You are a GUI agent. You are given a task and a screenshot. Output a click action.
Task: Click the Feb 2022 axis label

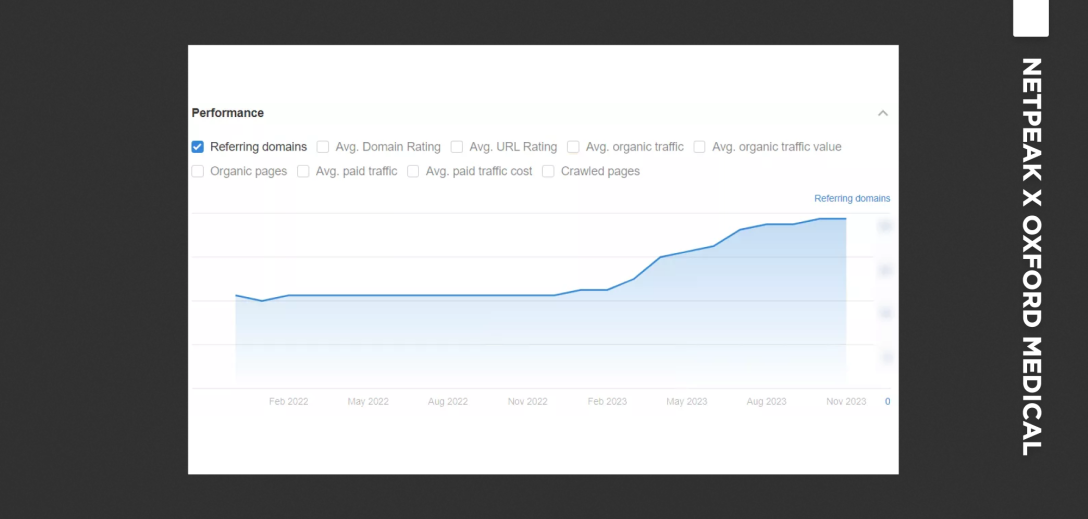[x=288, y=402]
